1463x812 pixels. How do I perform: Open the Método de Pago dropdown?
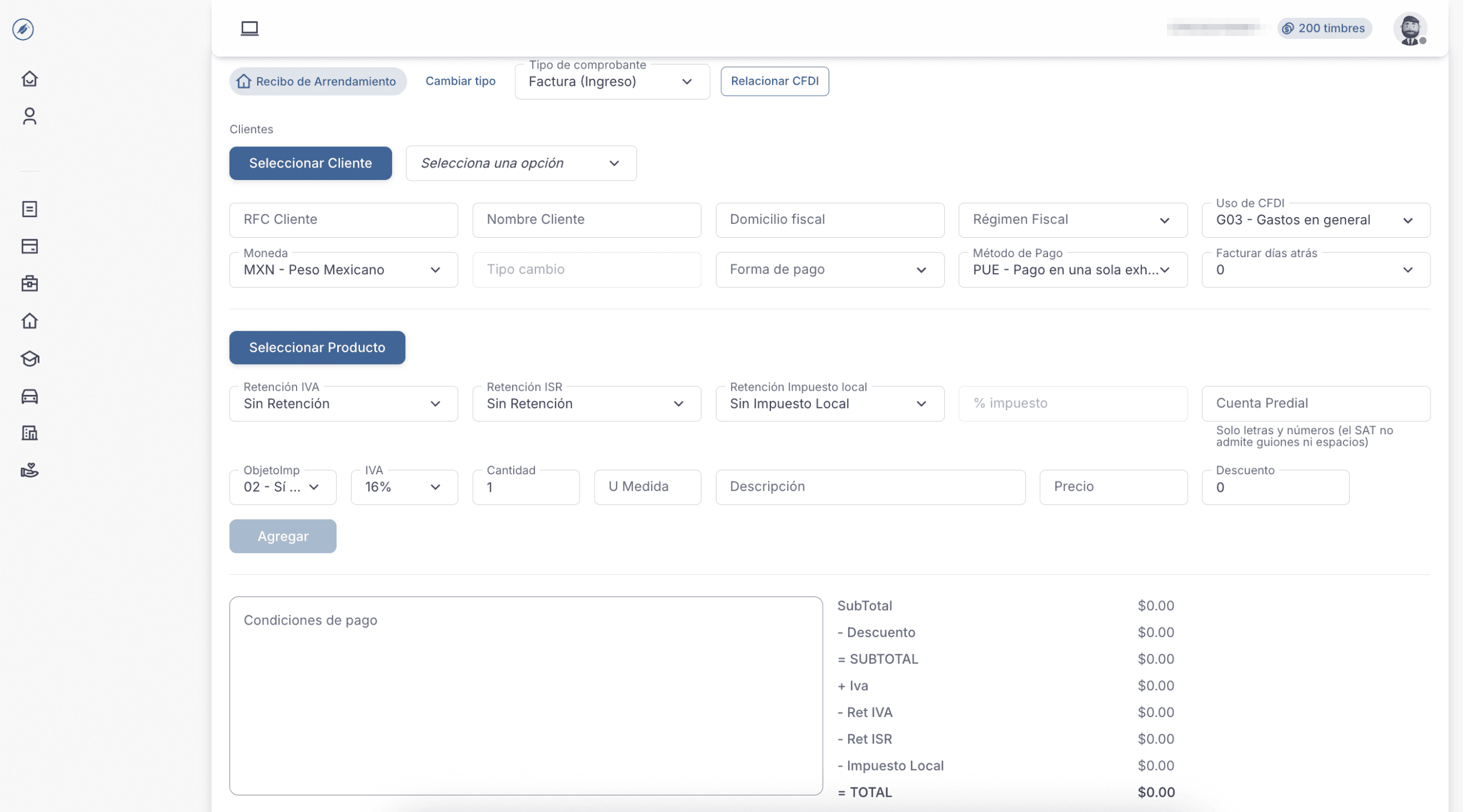pos(1073,269)
